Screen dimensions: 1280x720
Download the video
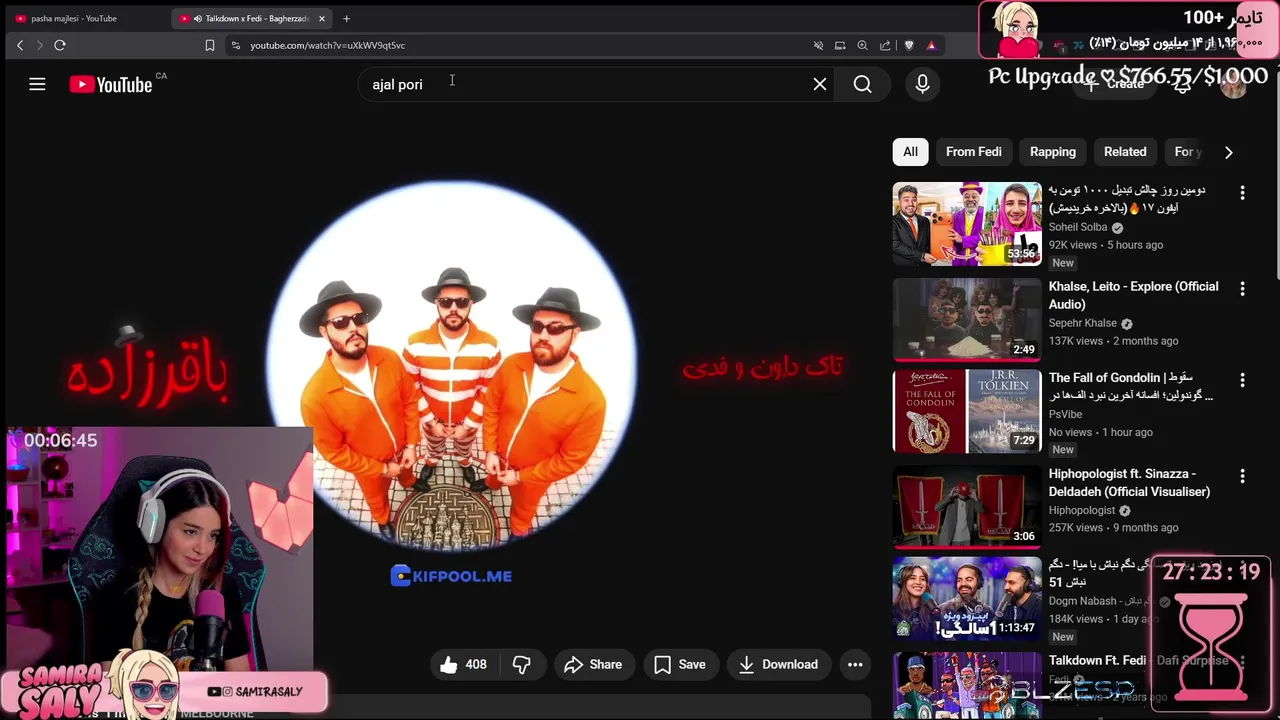[x=779, y=664]
